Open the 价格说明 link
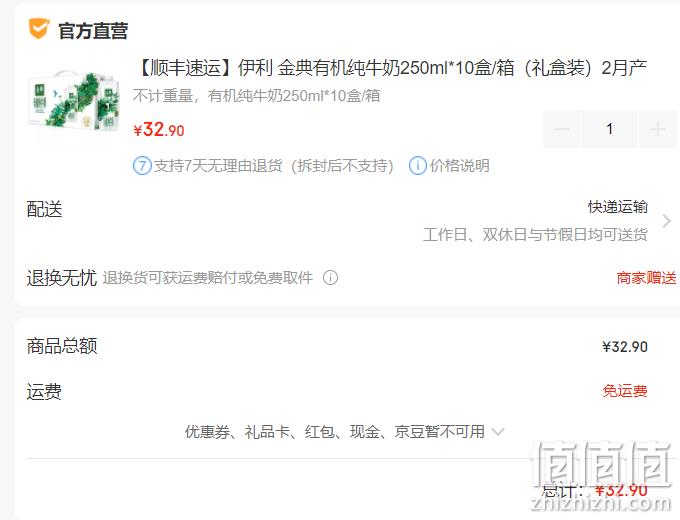The width and height of the screenshot is (680, 520). [x=460, y=166]
